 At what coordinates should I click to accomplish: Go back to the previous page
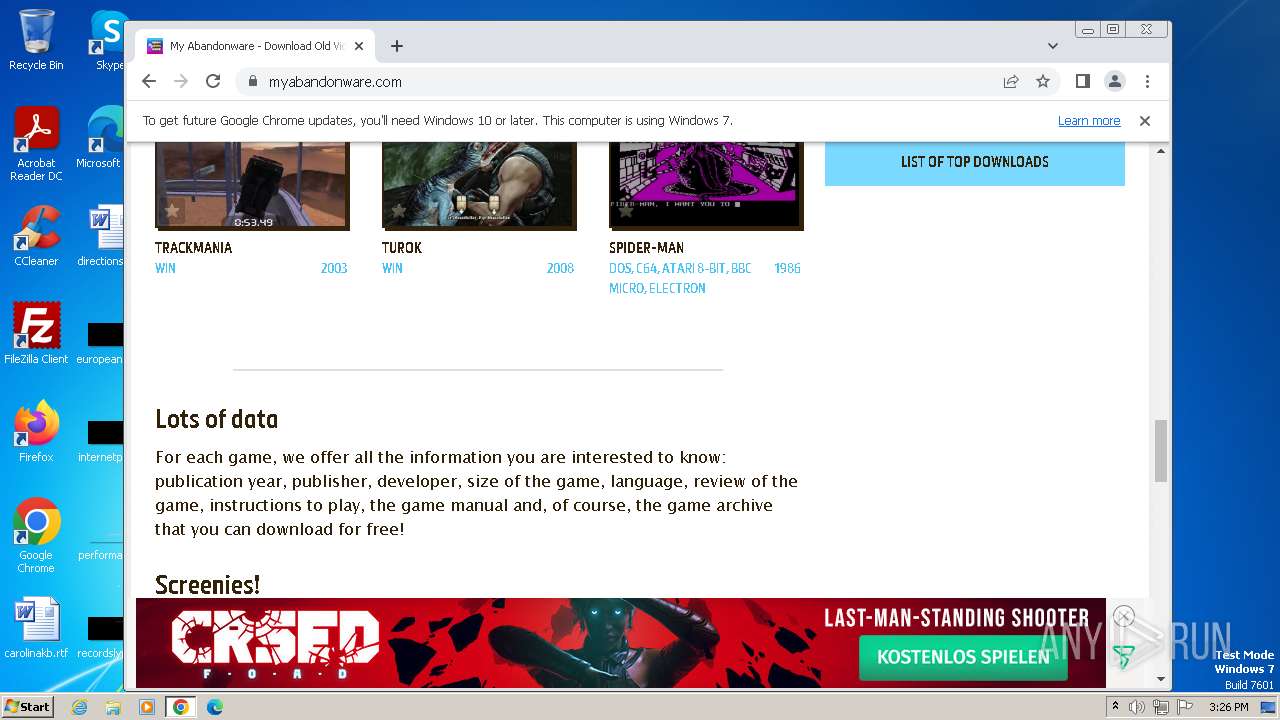click(x=149, y=82)
